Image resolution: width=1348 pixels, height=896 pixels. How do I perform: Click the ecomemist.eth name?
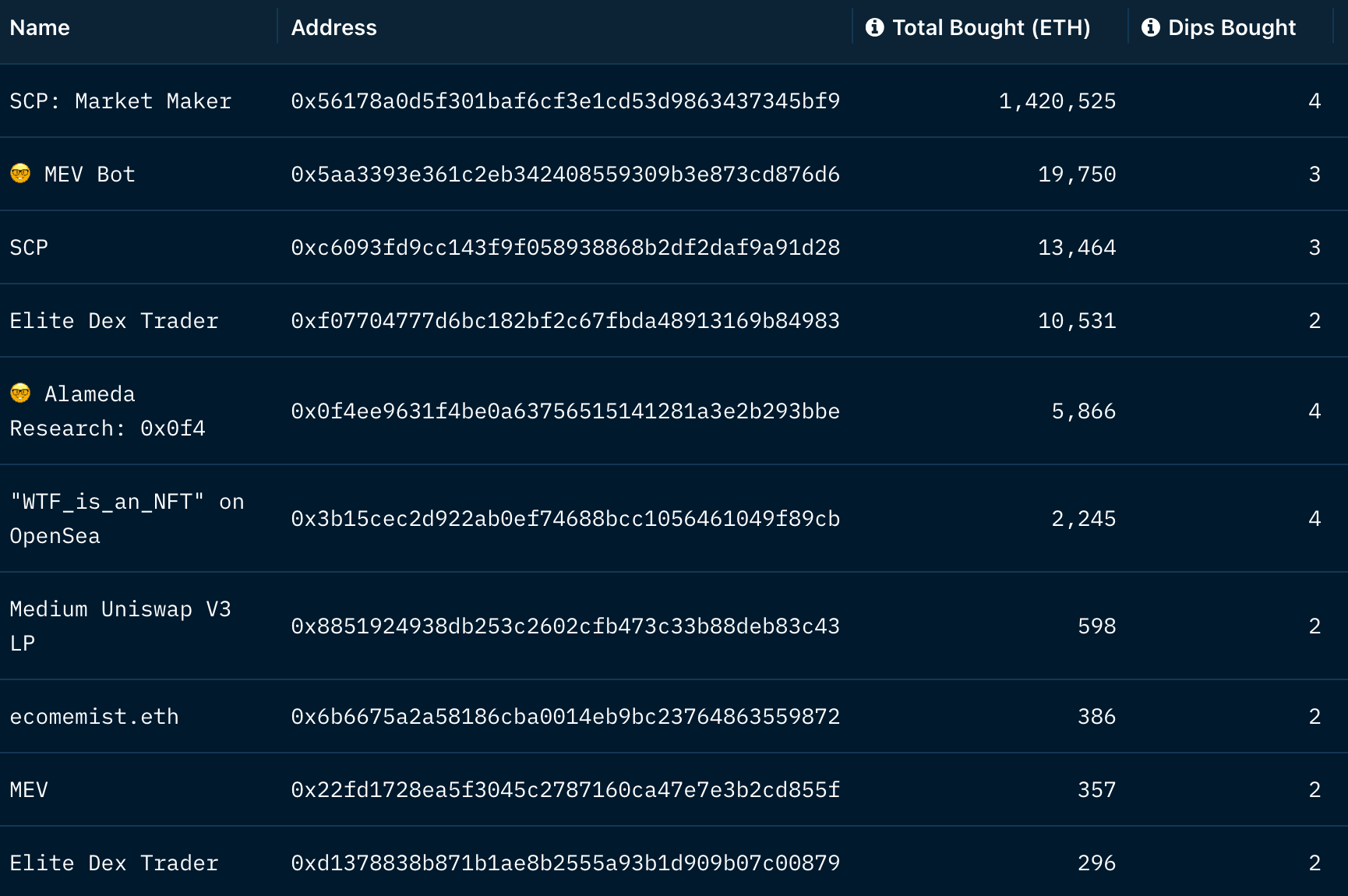(94, 717)
